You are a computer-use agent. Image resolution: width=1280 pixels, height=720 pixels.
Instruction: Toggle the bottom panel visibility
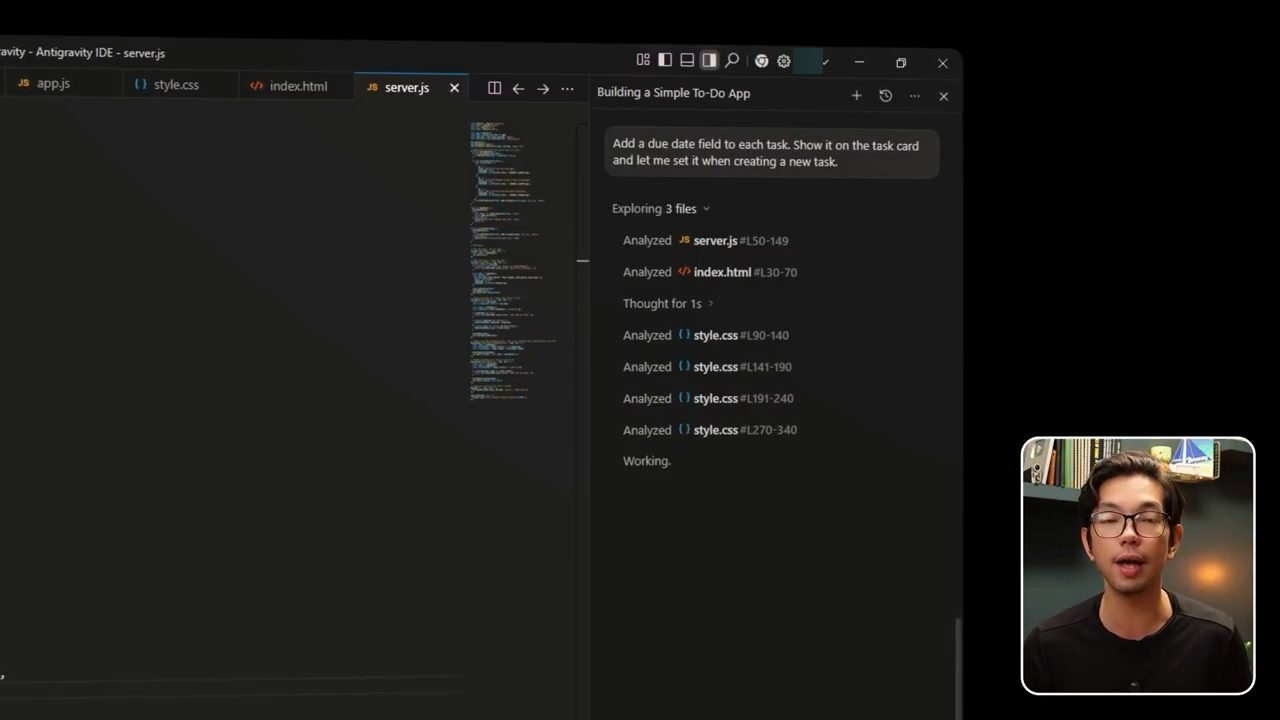click(687, 60)
